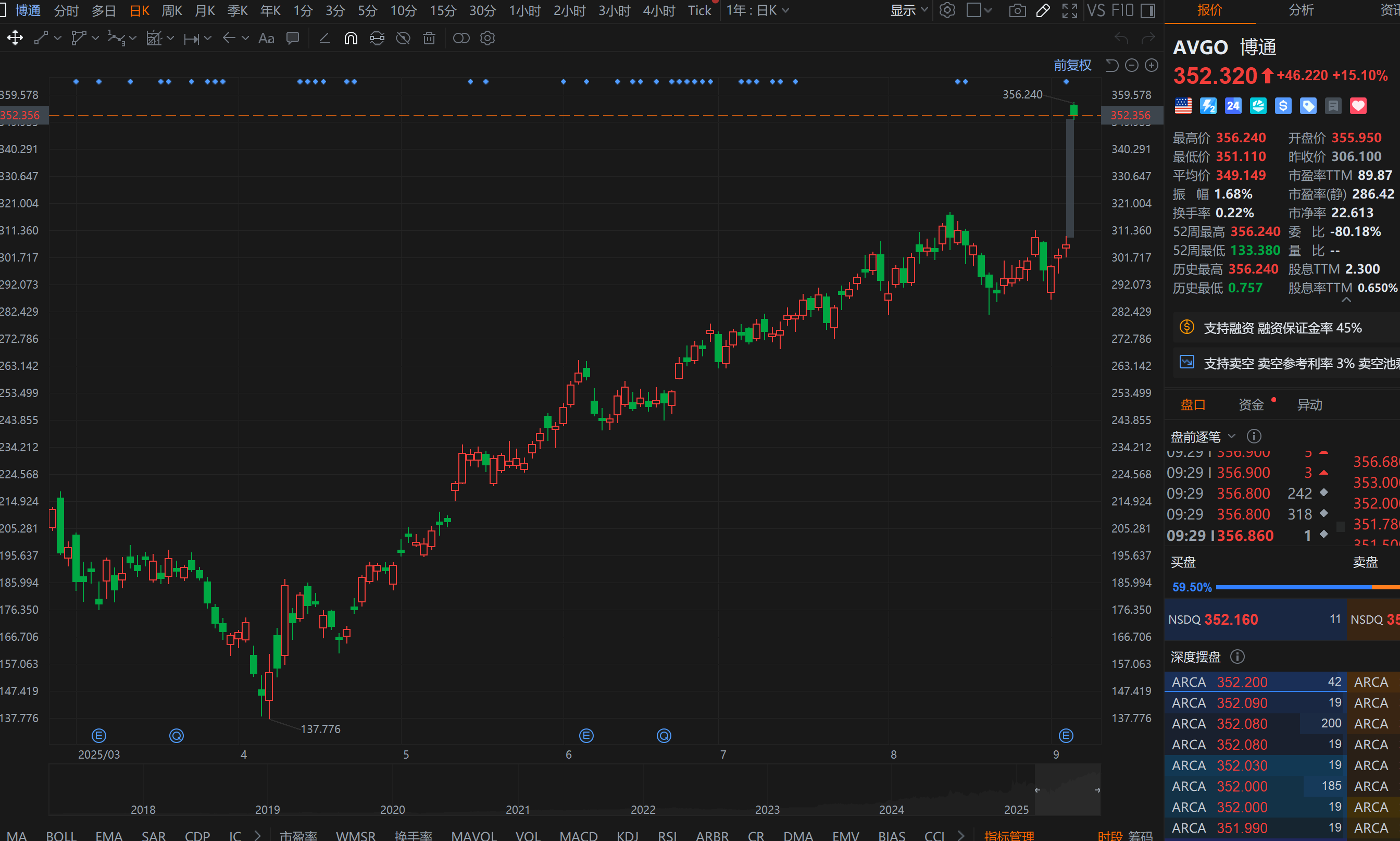The height and width of the screenshot is (841, 1400).
Task: Select the polygon shape drawing tool
Action: pyautogui.click(x=78, y=38)
